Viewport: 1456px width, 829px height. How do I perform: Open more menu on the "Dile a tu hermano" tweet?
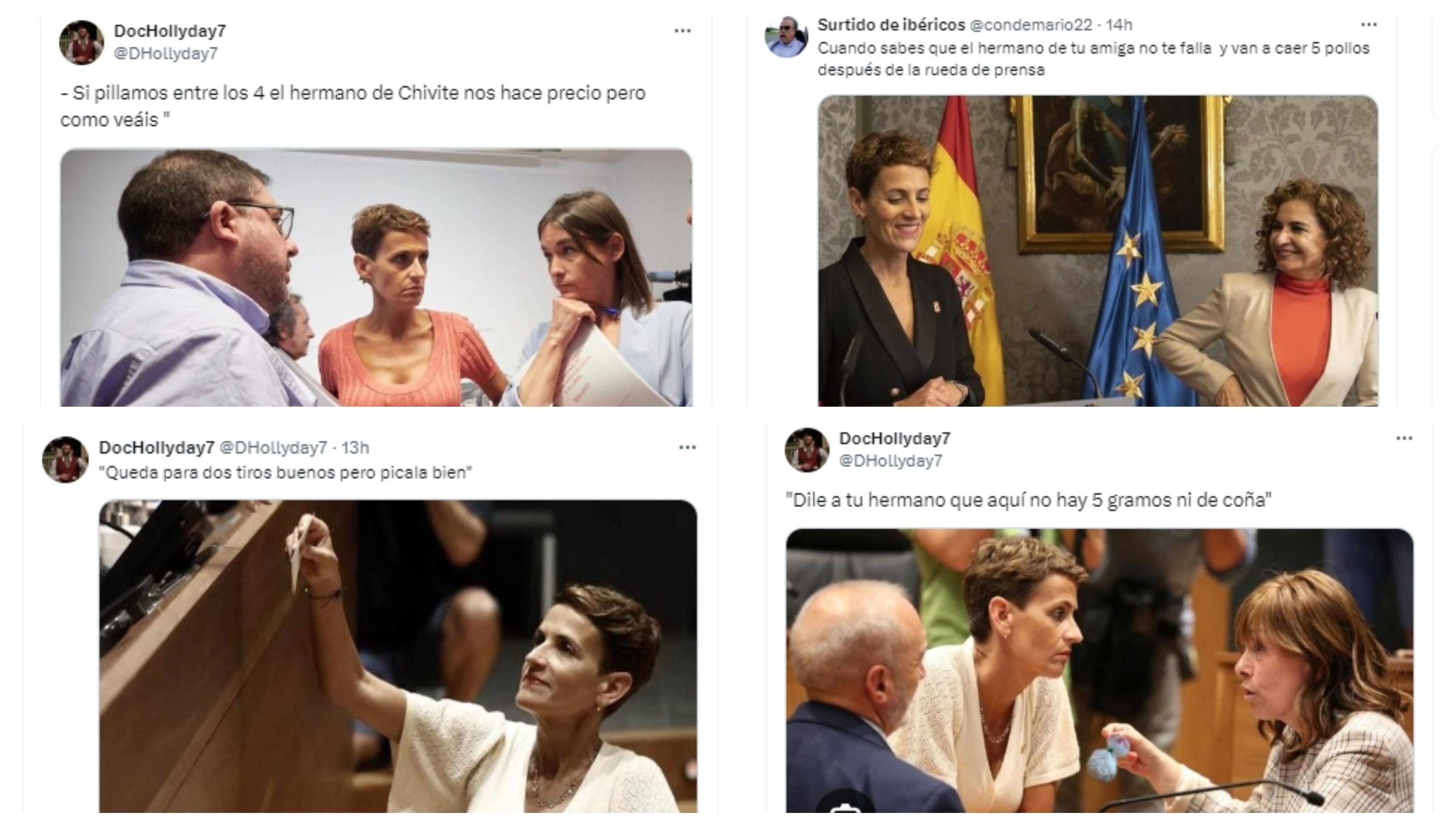[x=1404, y=438]
